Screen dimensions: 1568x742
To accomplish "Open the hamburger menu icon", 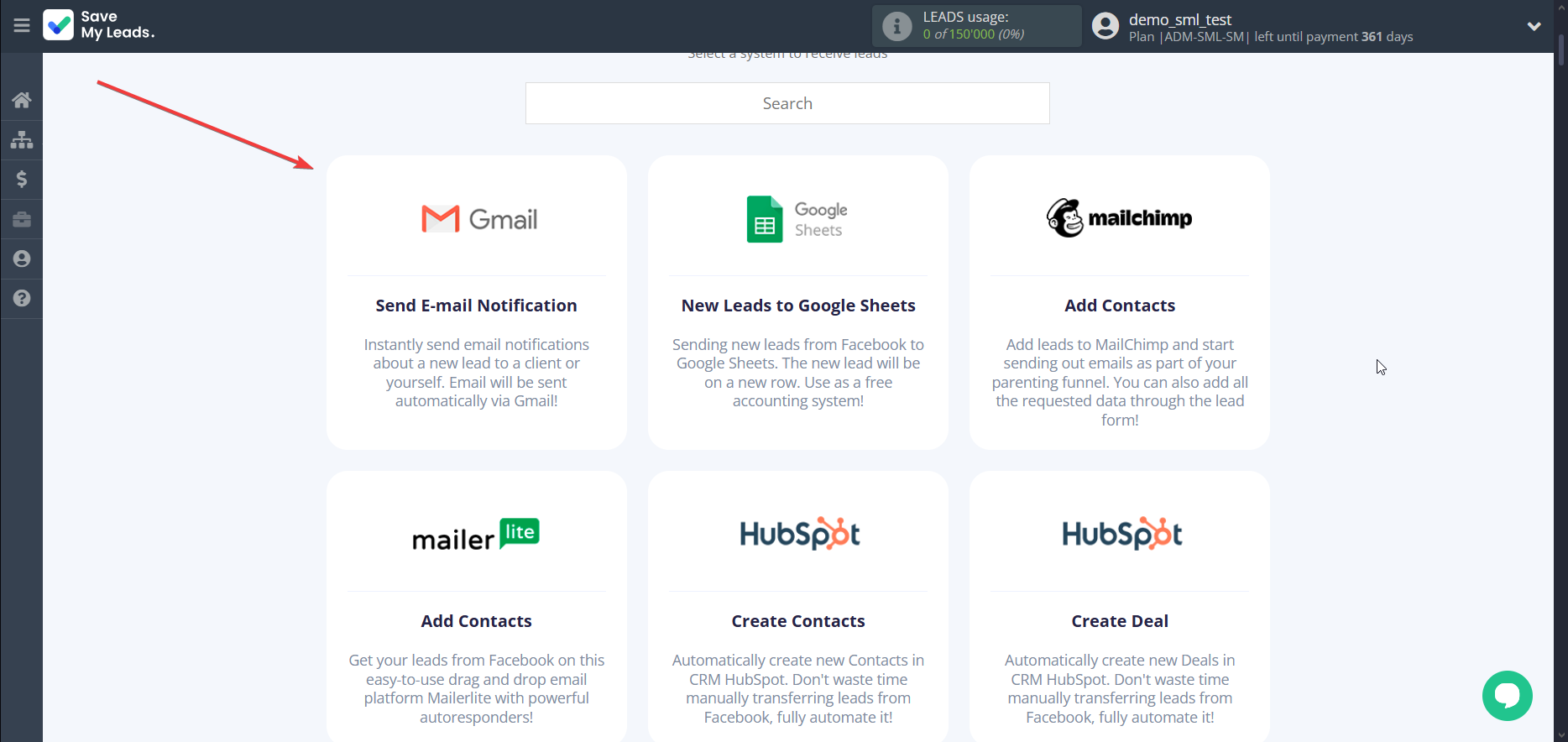I will (22, 25).
